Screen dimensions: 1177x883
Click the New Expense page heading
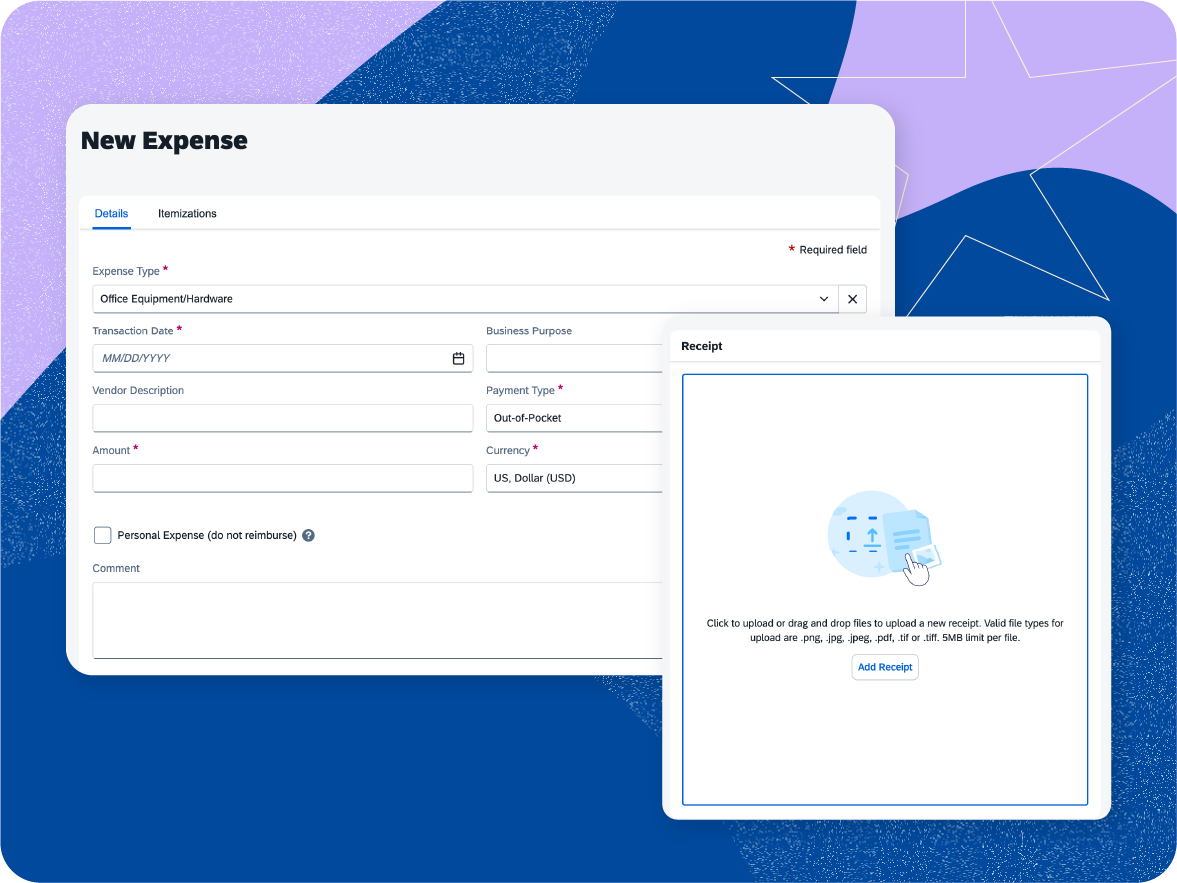pyautogui.click(x=164, y=141)
